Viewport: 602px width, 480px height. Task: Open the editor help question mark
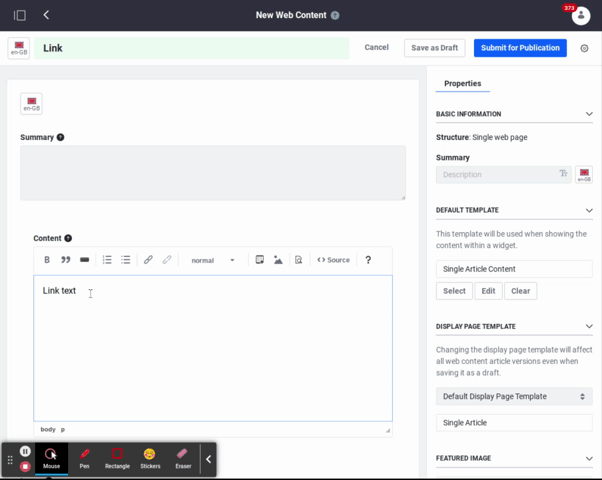click(x=368, y=260)
